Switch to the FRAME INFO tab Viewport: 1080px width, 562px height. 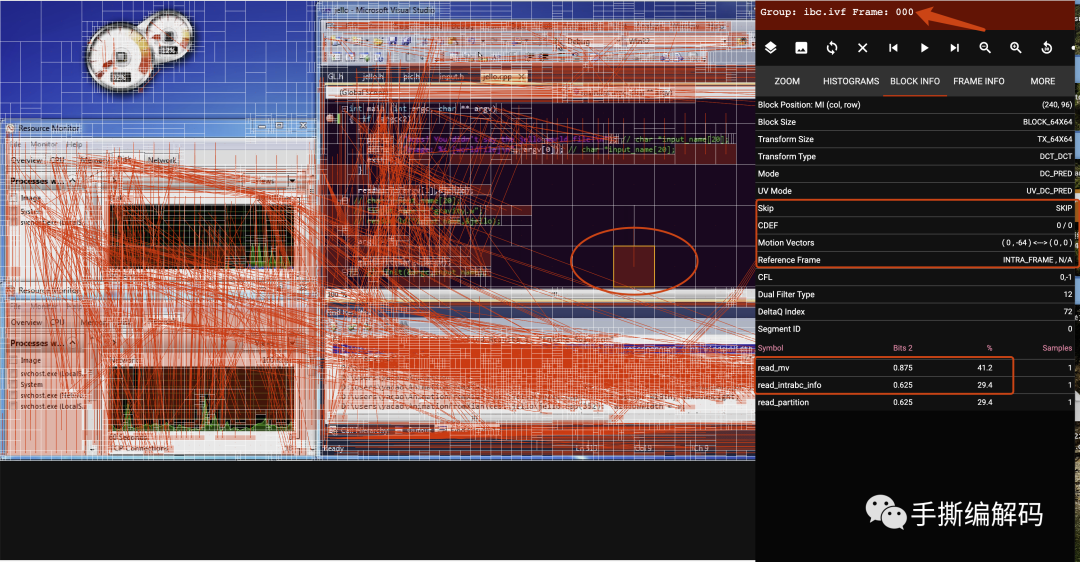pos(979,81)
